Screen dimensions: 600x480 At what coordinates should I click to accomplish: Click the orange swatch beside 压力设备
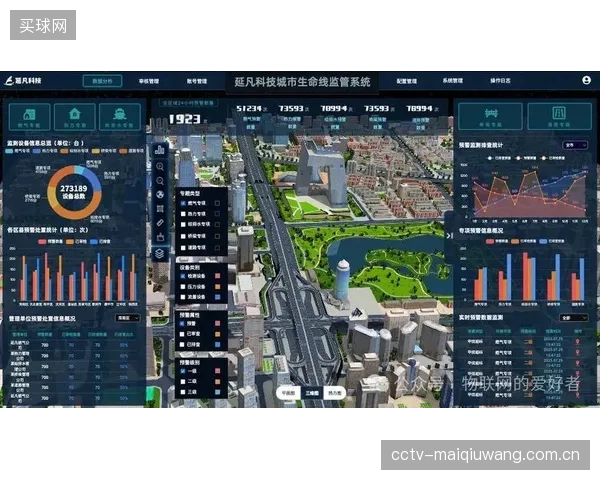pos(217,287)
